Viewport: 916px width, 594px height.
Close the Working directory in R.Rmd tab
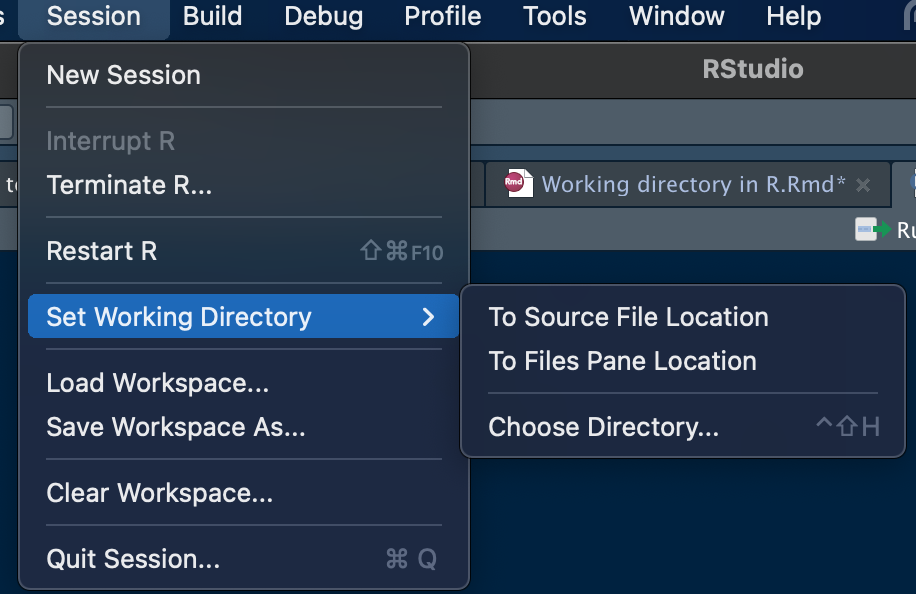(863, 186)
